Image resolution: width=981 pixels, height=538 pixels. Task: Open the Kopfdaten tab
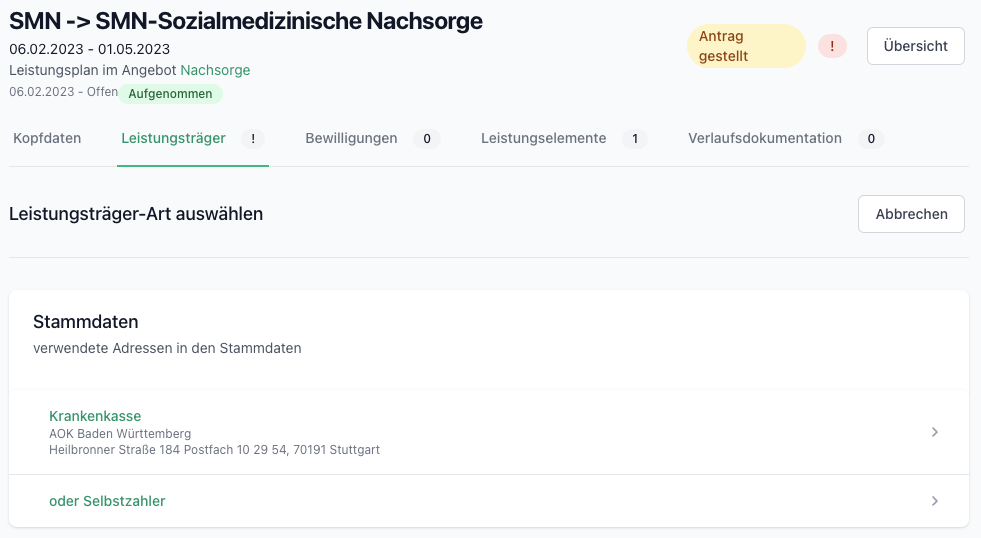tap(47, 138)
